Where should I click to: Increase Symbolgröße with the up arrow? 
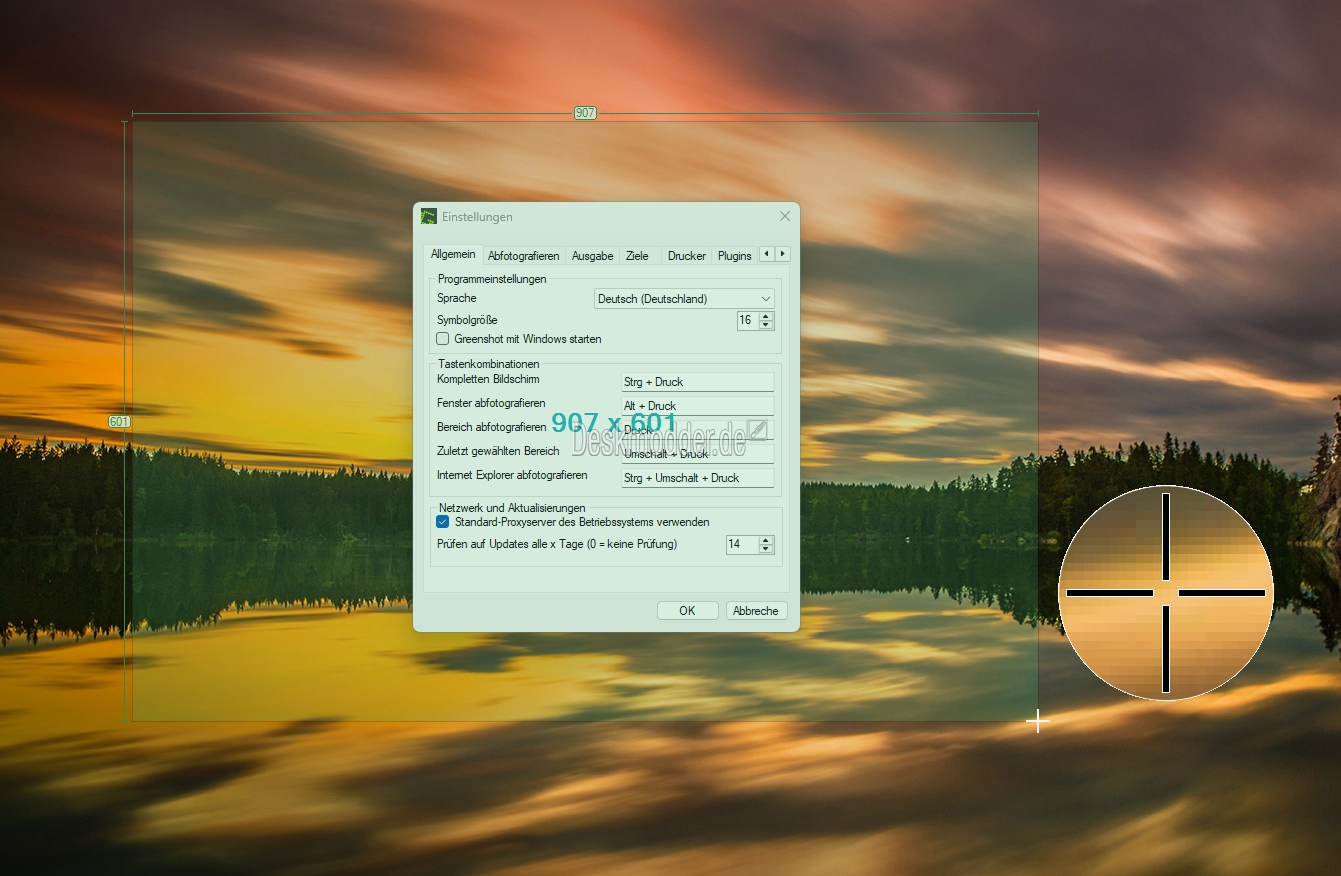pos(766,316)
